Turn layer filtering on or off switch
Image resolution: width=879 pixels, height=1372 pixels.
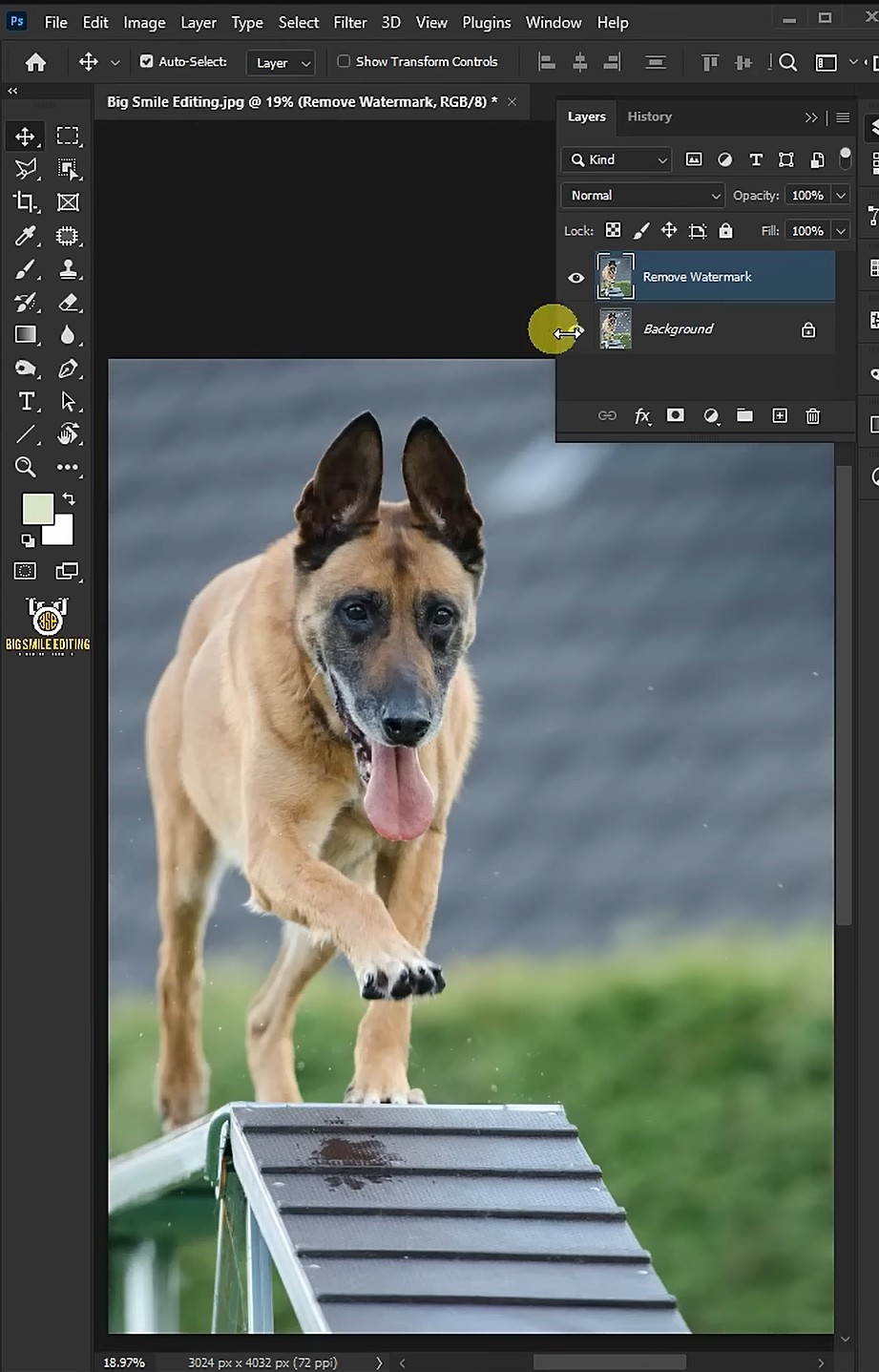[x=845, y=158]
